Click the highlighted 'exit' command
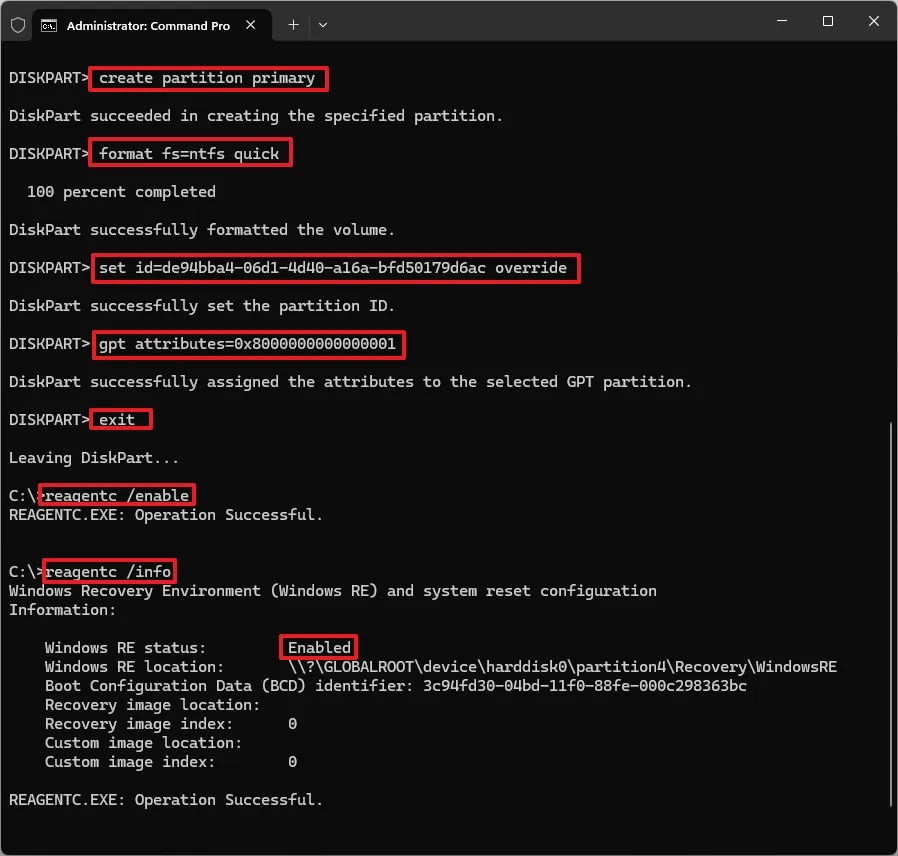 pos(118,418)
